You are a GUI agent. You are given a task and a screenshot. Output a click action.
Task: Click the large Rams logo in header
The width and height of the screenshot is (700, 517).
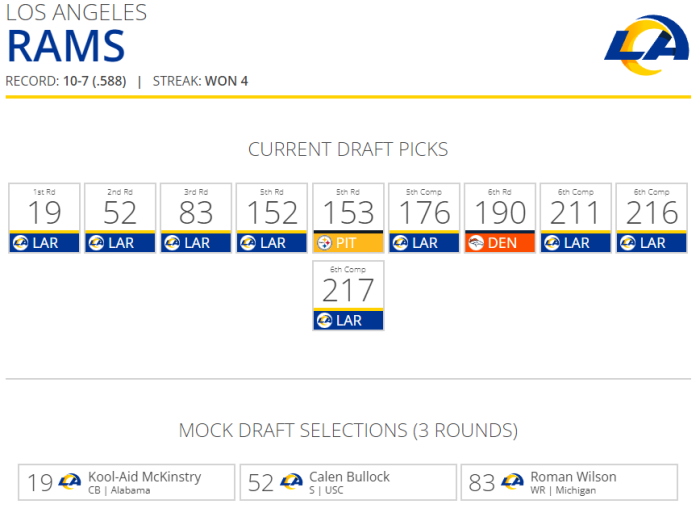pyautogui.click(x=646, y=45)
